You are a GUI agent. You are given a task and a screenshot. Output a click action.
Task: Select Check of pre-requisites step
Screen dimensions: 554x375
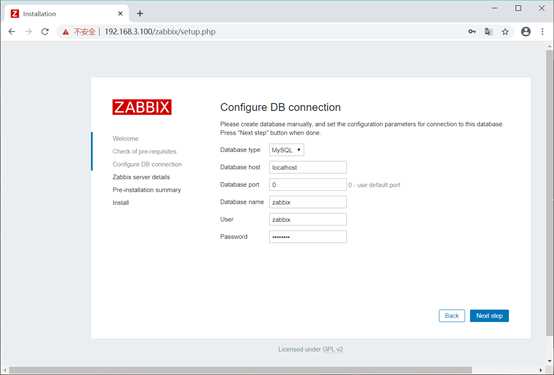click(x=145, y=151)
